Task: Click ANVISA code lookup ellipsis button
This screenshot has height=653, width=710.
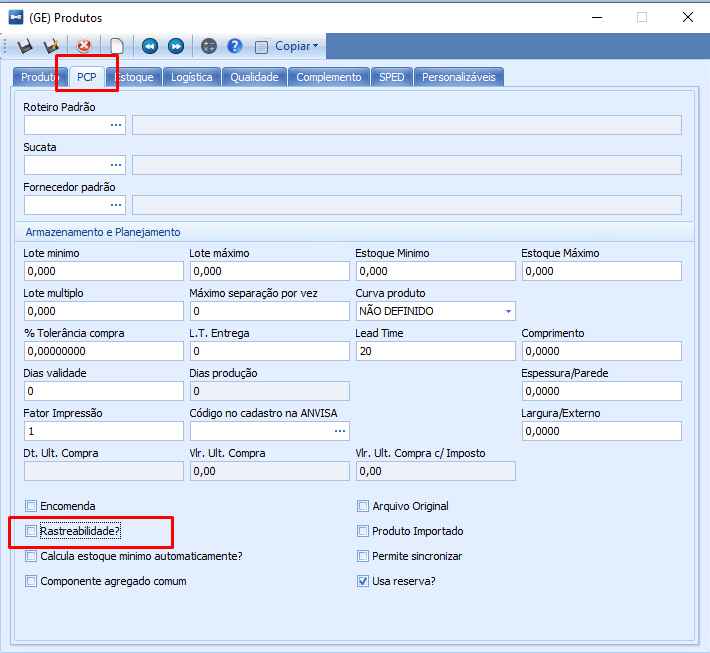Action: 340,431
